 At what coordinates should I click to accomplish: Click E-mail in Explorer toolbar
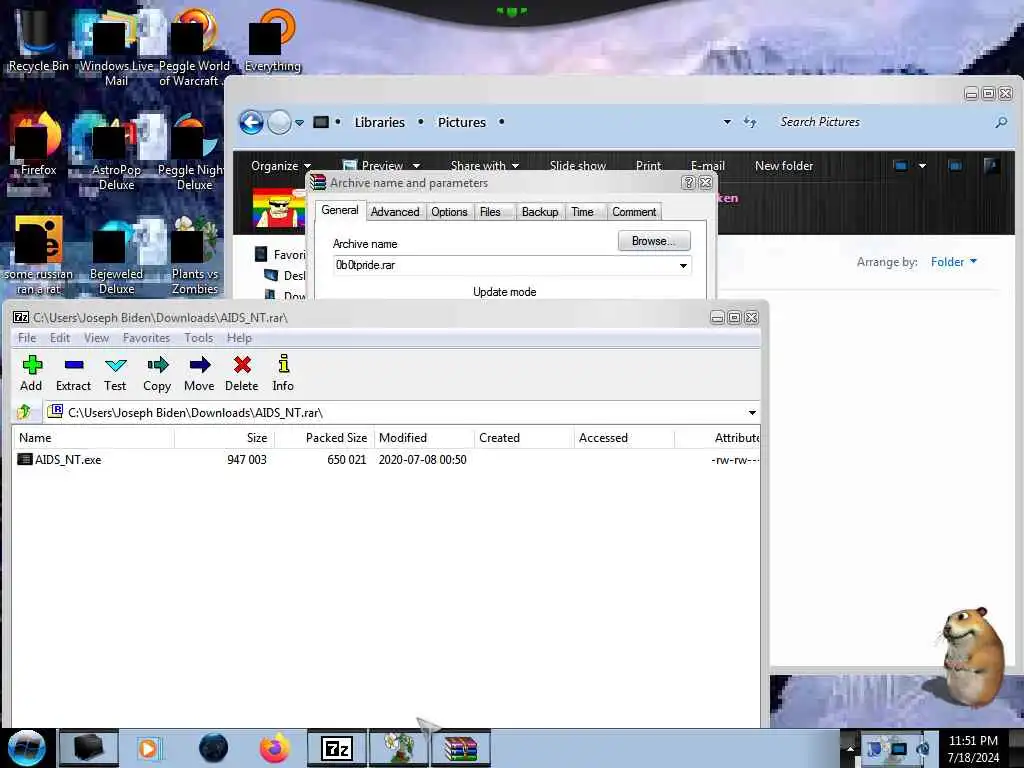[x=708, y=166]
